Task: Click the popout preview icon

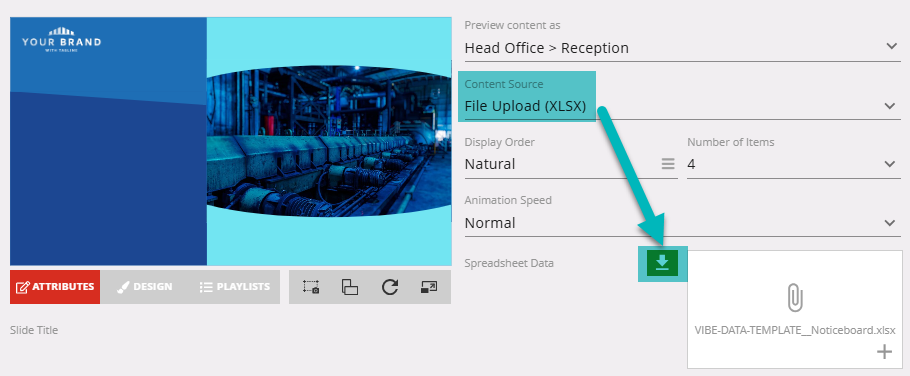Action: pos(429,287)
